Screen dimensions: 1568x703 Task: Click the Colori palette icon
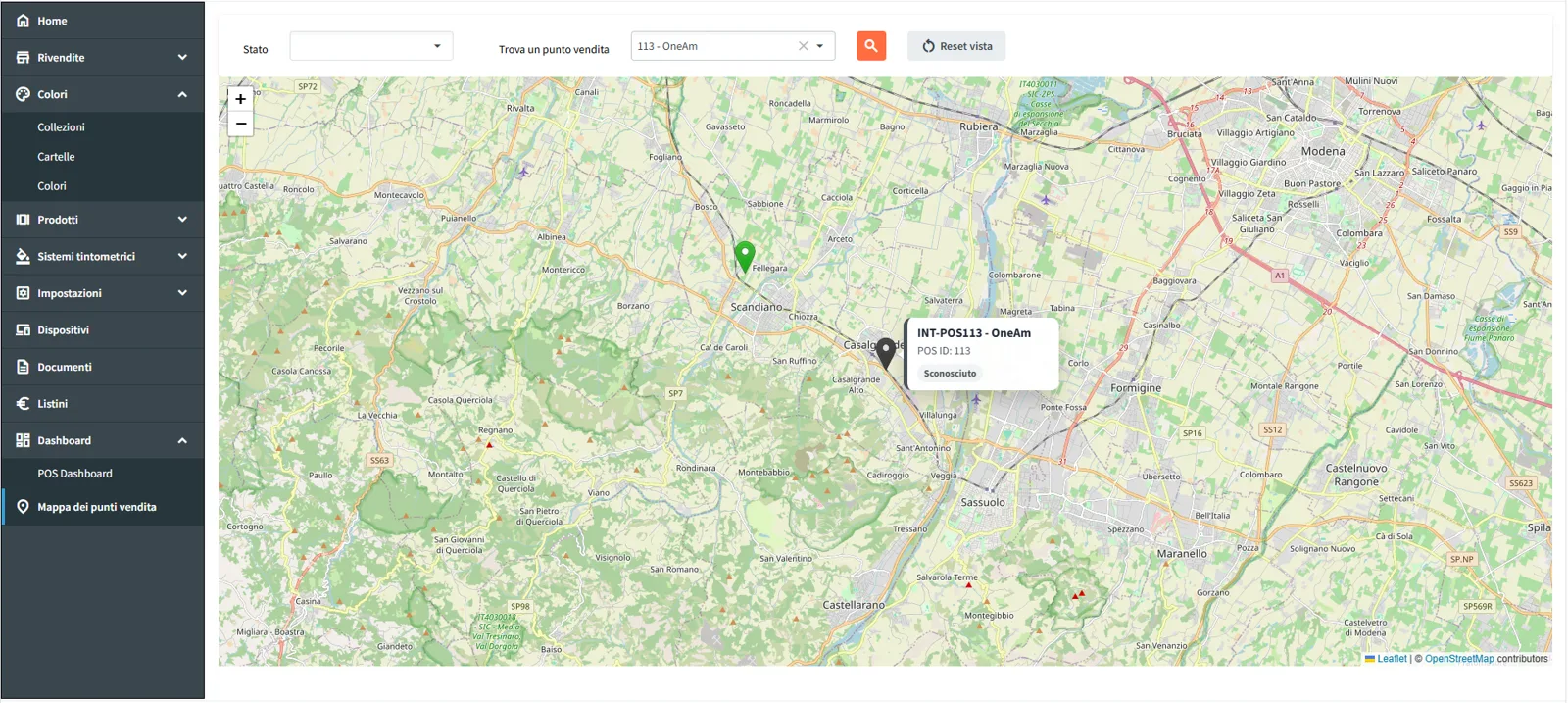pyautogui.click(x=23, y=94)
